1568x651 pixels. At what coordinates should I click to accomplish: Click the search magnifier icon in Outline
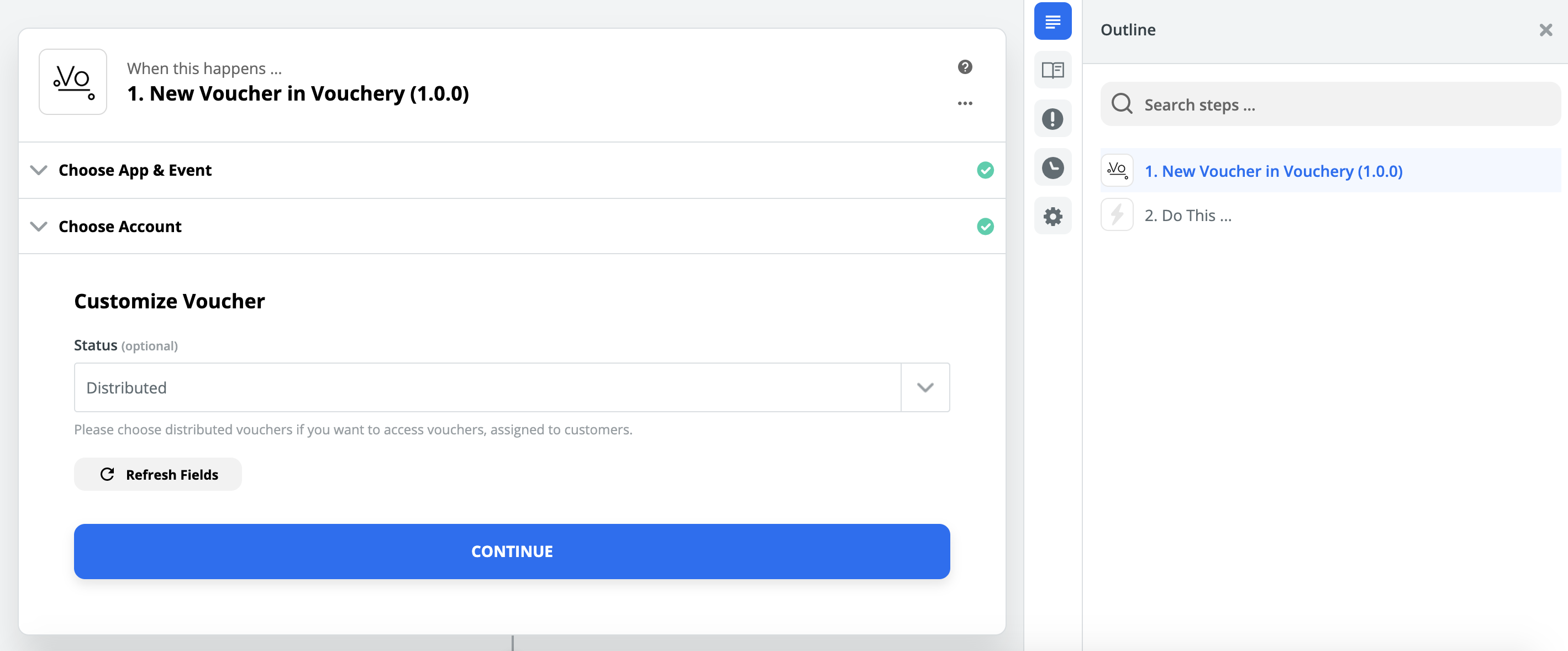tap(1122, 104)
